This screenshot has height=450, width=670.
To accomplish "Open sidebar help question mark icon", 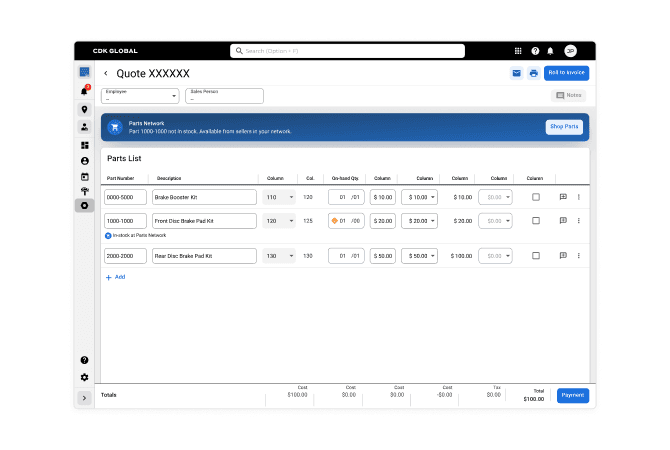I will (x=85, y=360).
